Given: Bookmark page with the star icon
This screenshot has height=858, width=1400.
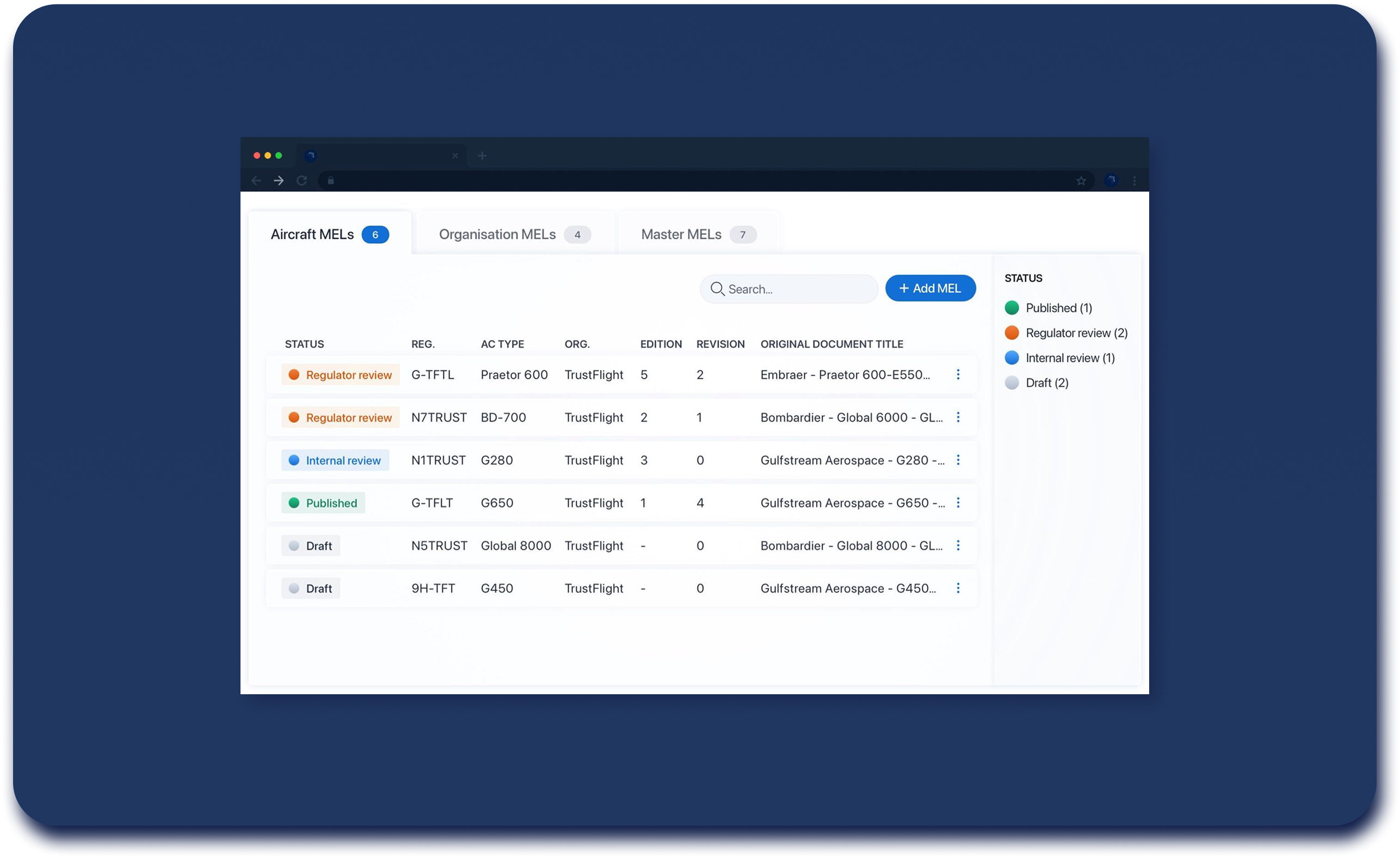Looking at the screenshot, I should click(x=1081, y=181).
